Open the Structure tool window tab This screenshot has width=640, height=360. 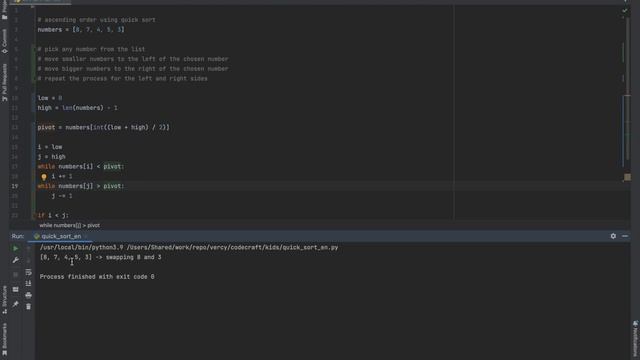[4, 300]
